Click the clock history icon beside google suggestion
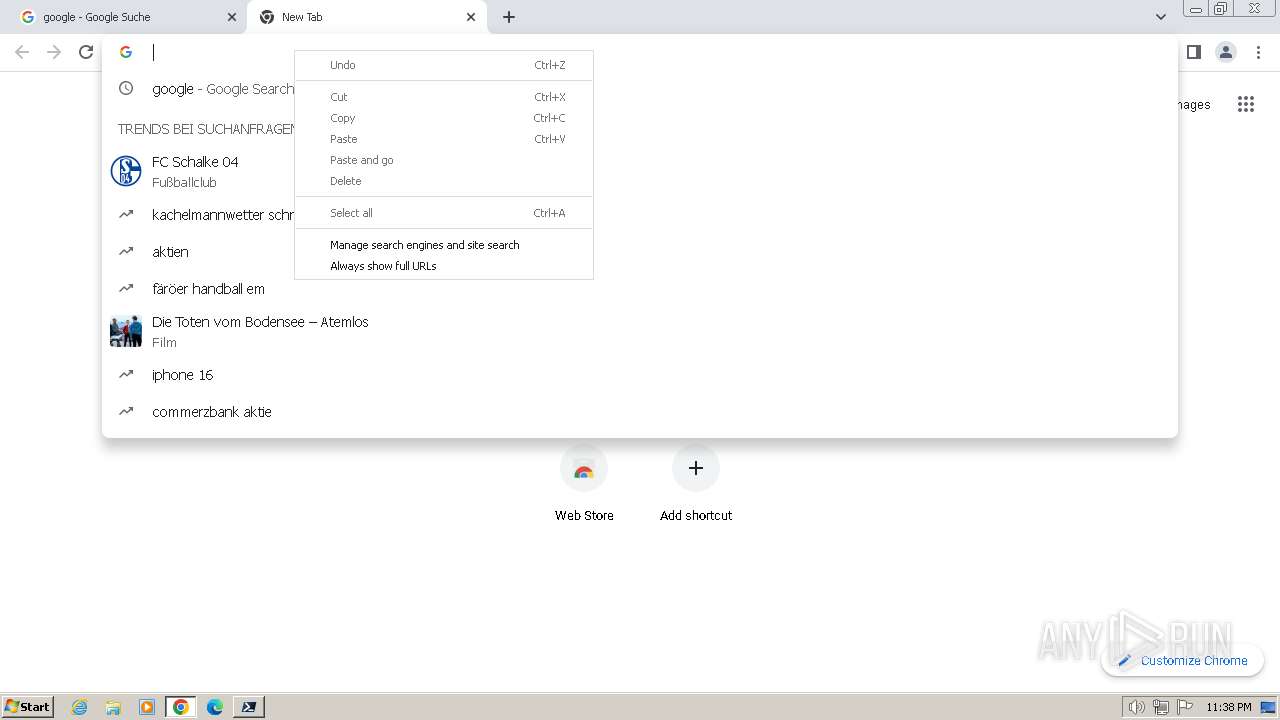Screen dimensions: 1280x720 click(126, 88)
